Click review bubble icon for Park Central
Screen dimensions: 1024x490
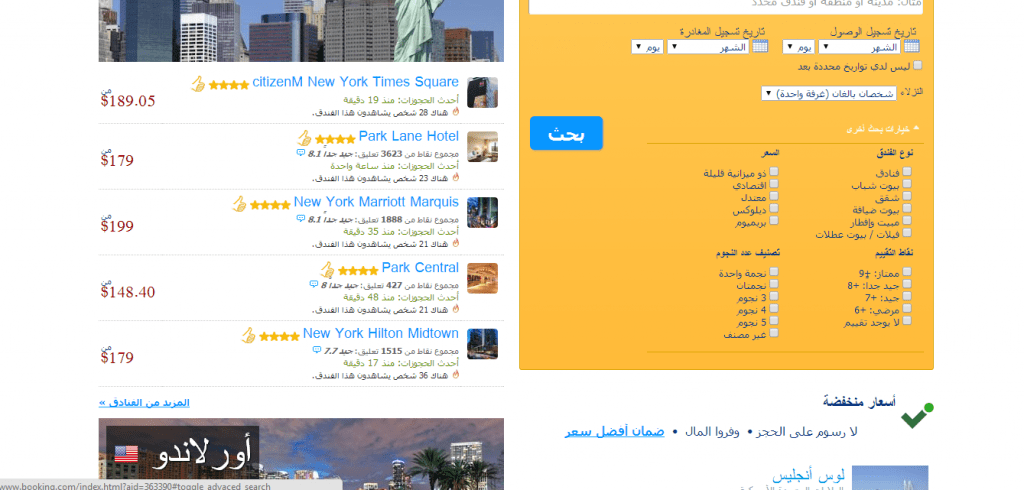pos(313,284)
